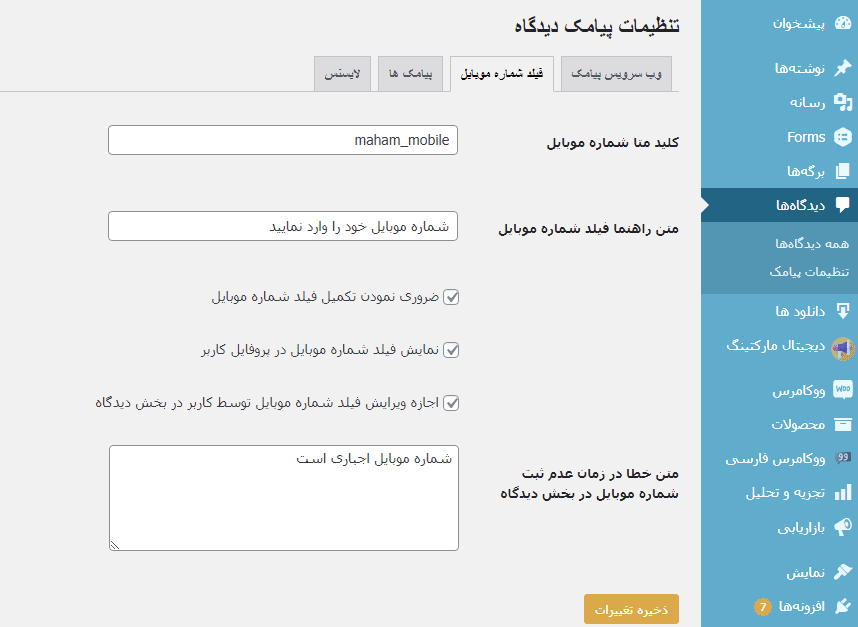
Task: Open the دانلود ها menu item
Action: (x=779, y=311)
